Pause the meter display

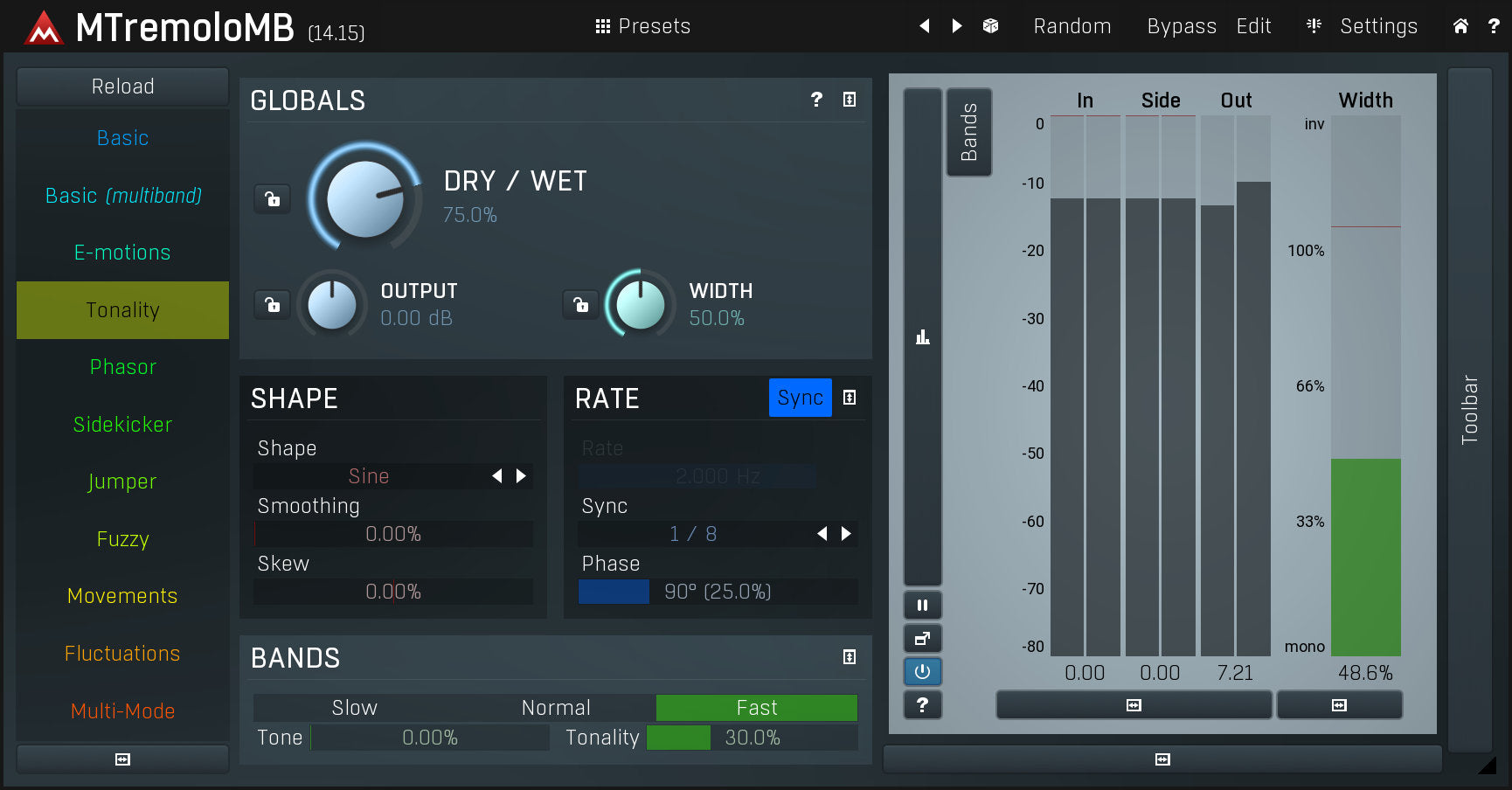[922, 605]
